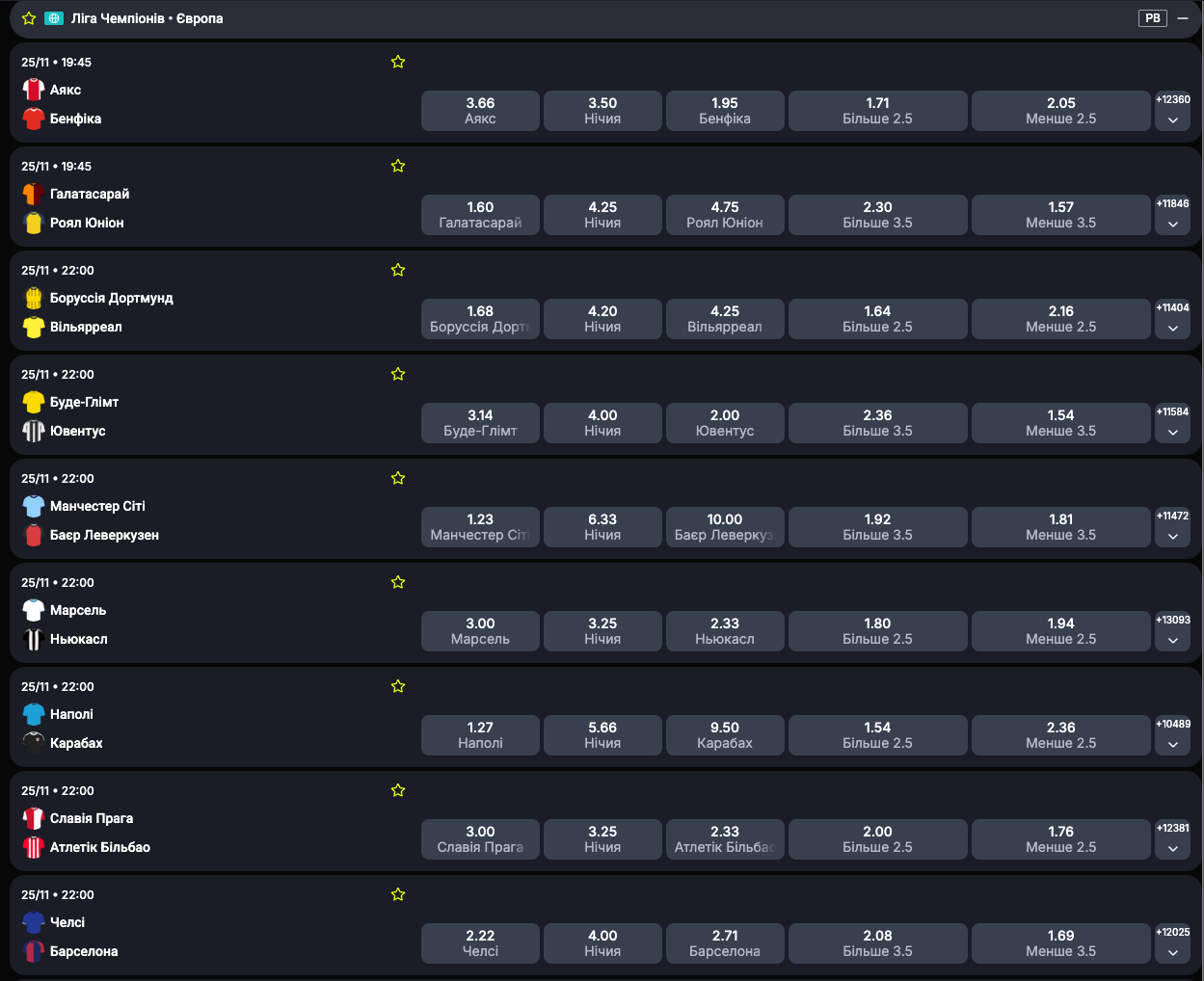The height and width of the screenshot is (981, 1204).
Task: Click the favorite star beside Ліга Чемпіонів header
Action: tap(29, 18)
